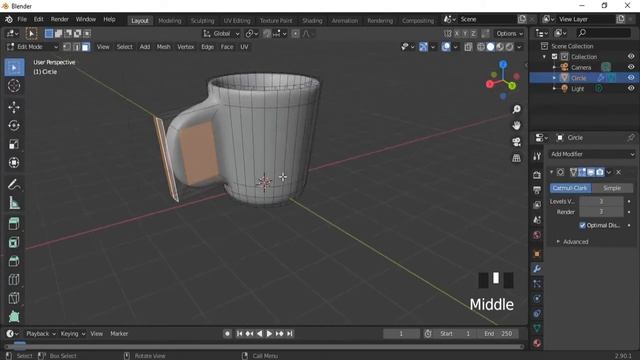Open Object properties orange square tab

[x=537, y=254]
